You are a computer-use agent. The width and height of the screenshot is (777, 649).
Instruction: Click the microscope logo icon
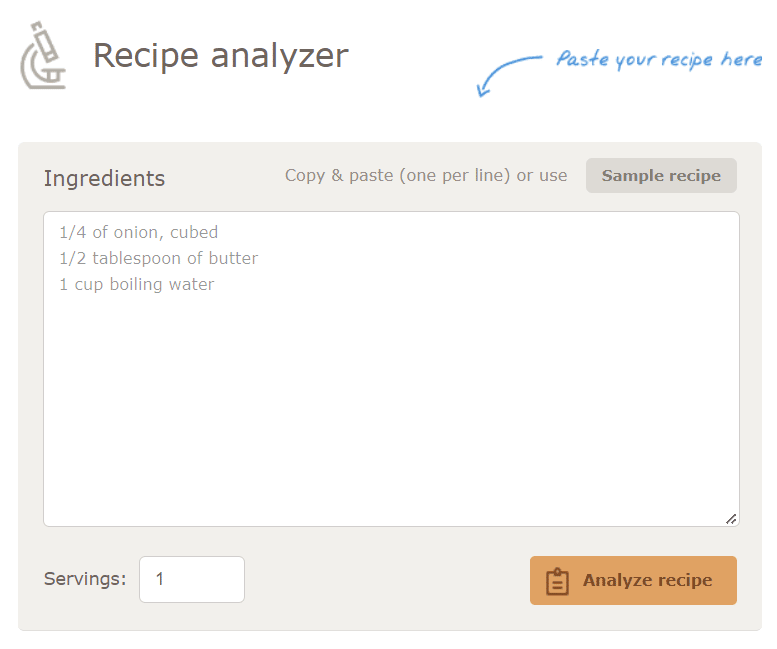43,55
